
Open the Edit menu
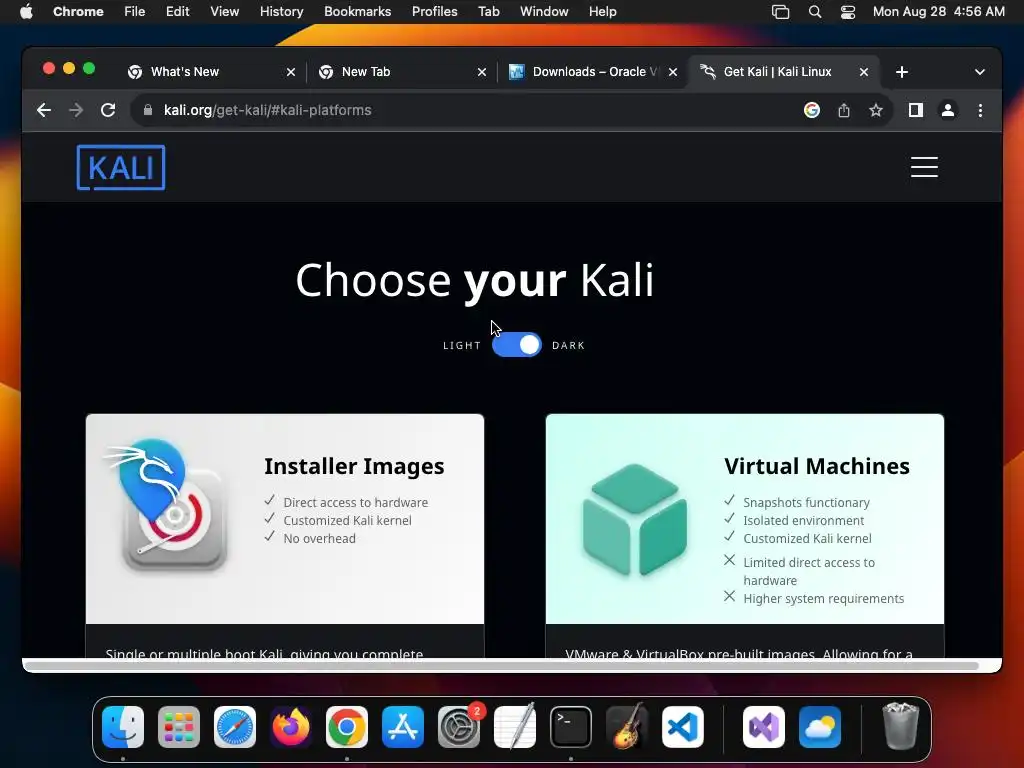[x=178, y=12]
